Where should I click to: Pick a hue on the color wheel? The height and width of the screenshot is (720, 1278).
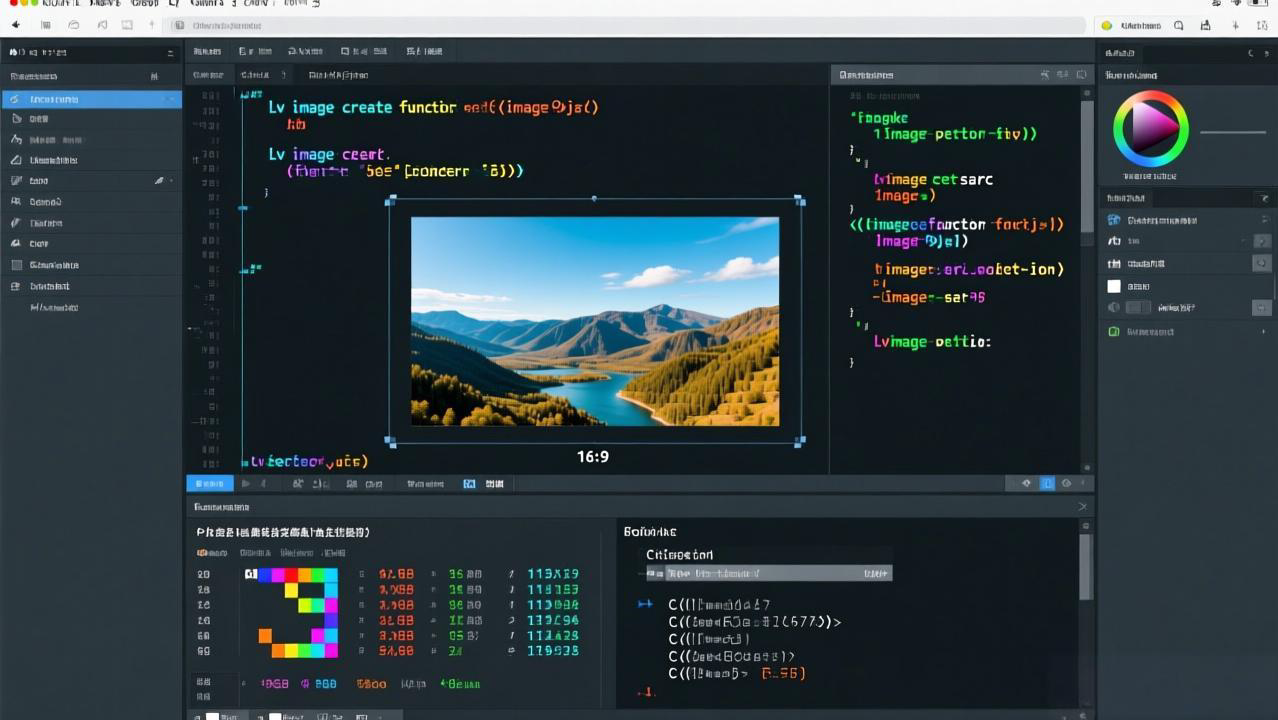[1150, 129]
